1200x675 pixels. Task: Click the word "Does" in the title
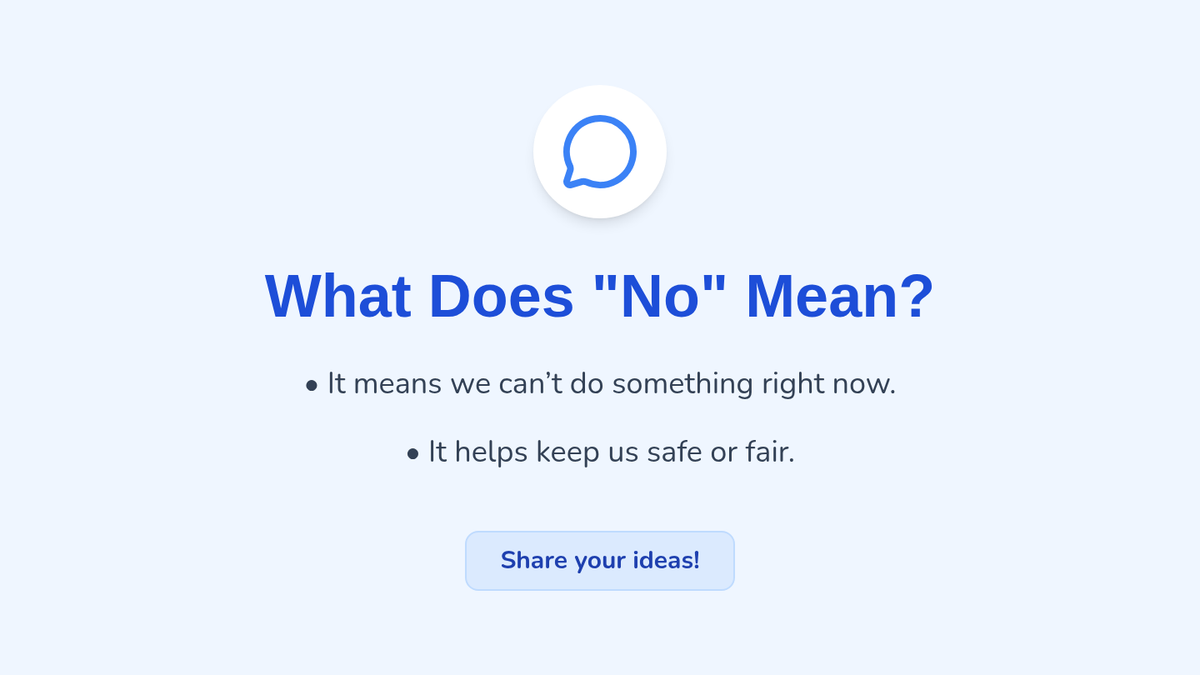(502, 297)
